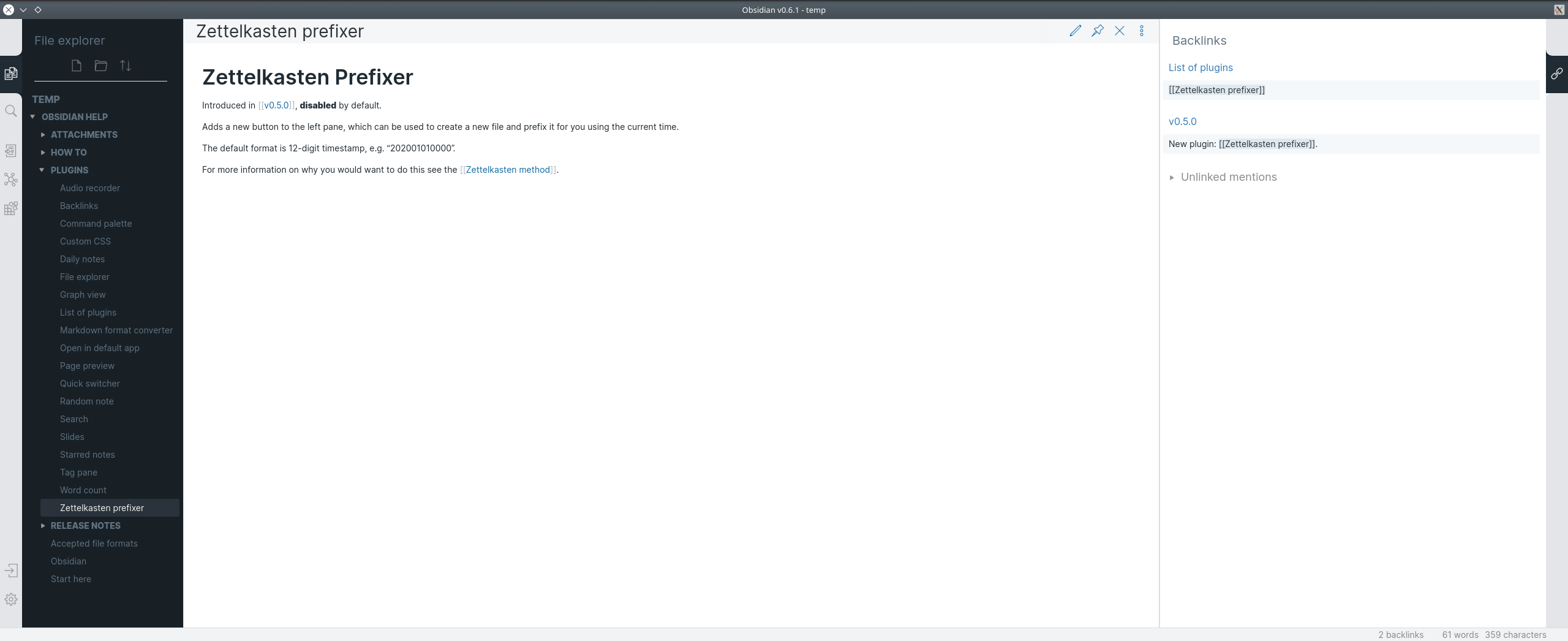Viewport: 1568px width, 641px height.
Task: Open the Search tab in the left ribbon
Action: tap(11, 111)
